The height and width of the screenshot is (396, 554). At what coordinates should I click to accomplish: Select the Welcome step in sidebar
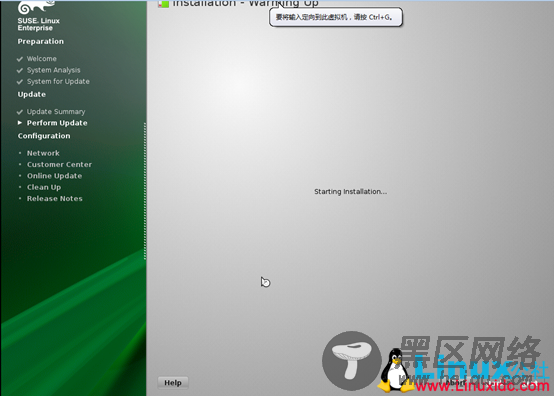click(x=42, y=59)
